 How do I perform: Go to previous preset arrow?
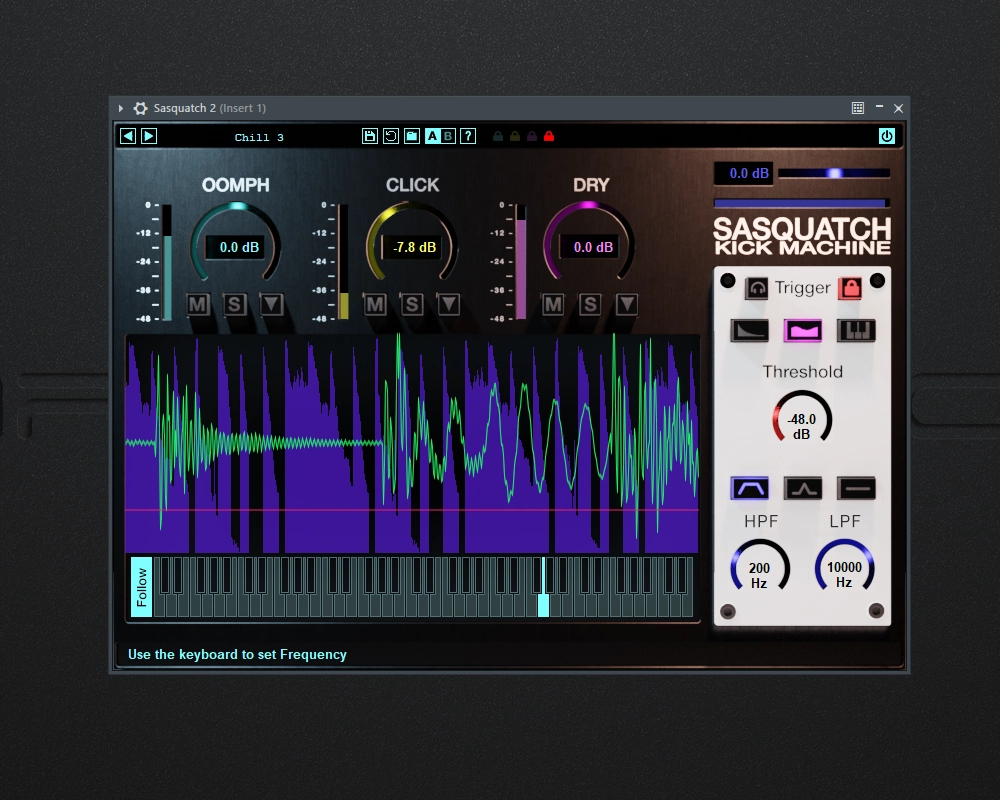pos(128,136)
